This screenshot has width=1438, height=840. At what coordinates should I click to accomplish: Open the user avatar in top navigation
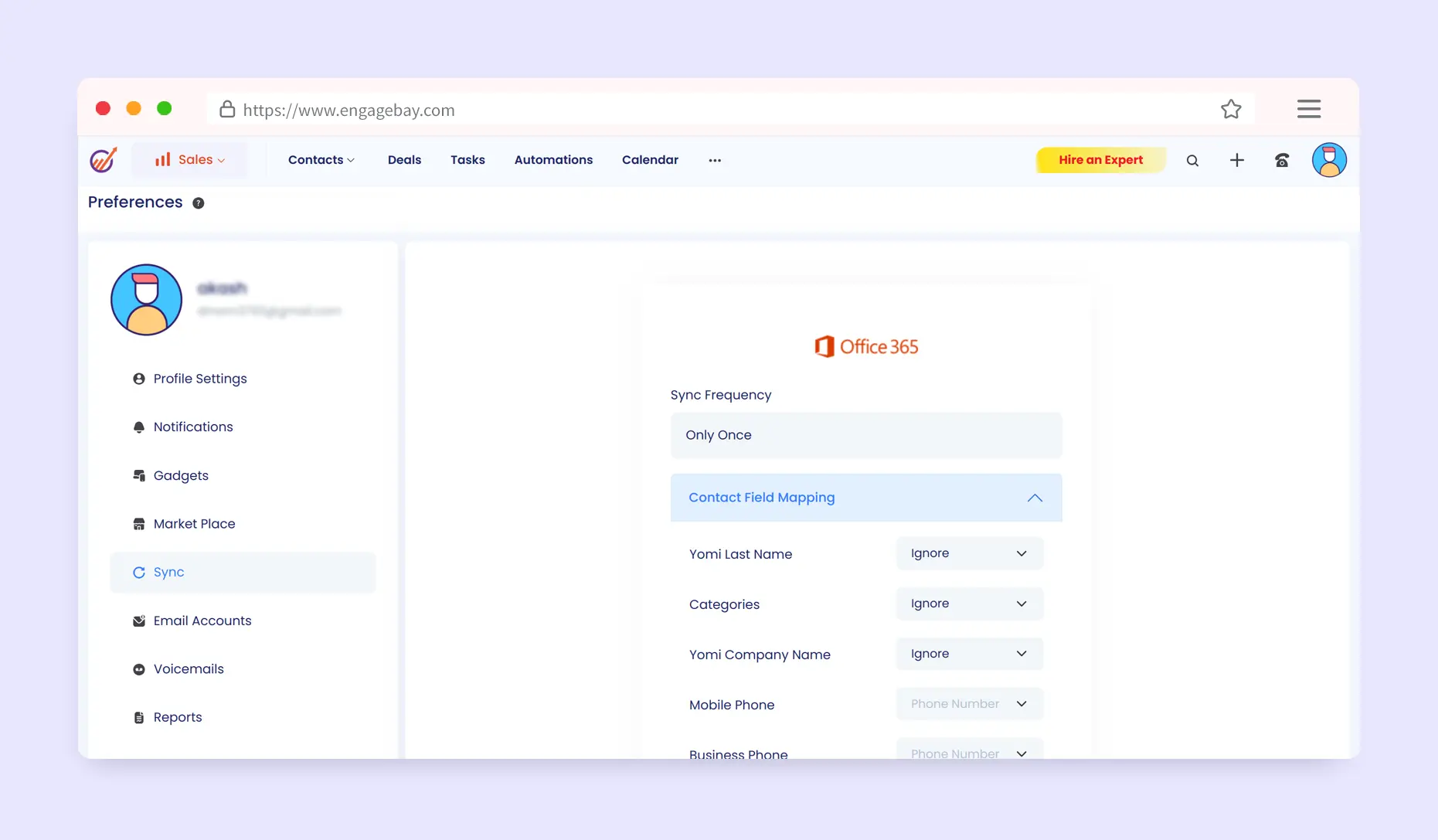pos(1328,160)
